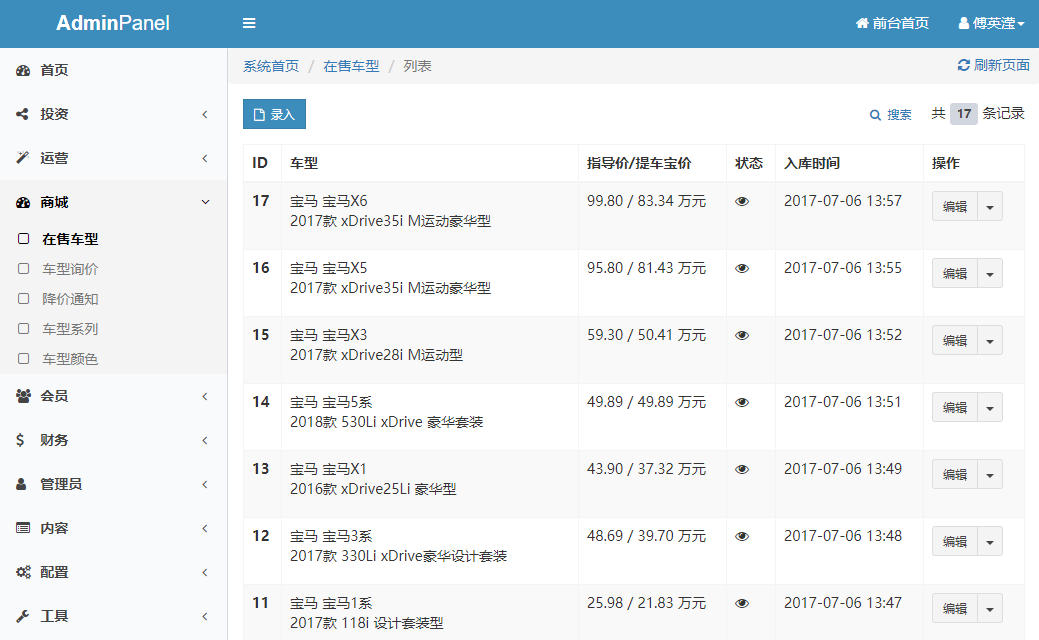Click 编辑 for the 宝马X5 row
Screen dimensions: 1039x640
tap(955, 274)
